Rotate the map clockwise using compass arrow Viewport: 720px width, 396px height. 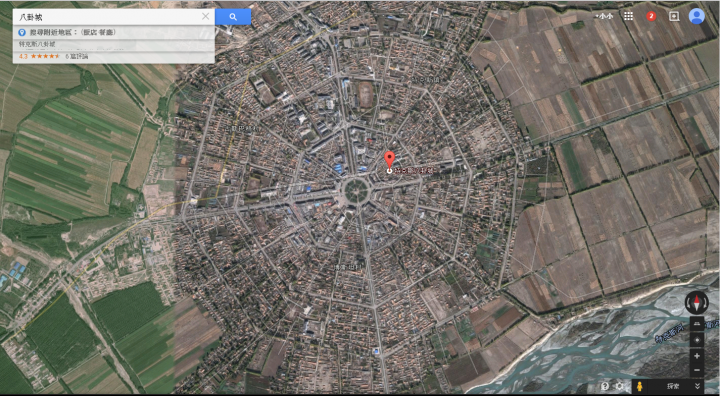pos(705,303)
